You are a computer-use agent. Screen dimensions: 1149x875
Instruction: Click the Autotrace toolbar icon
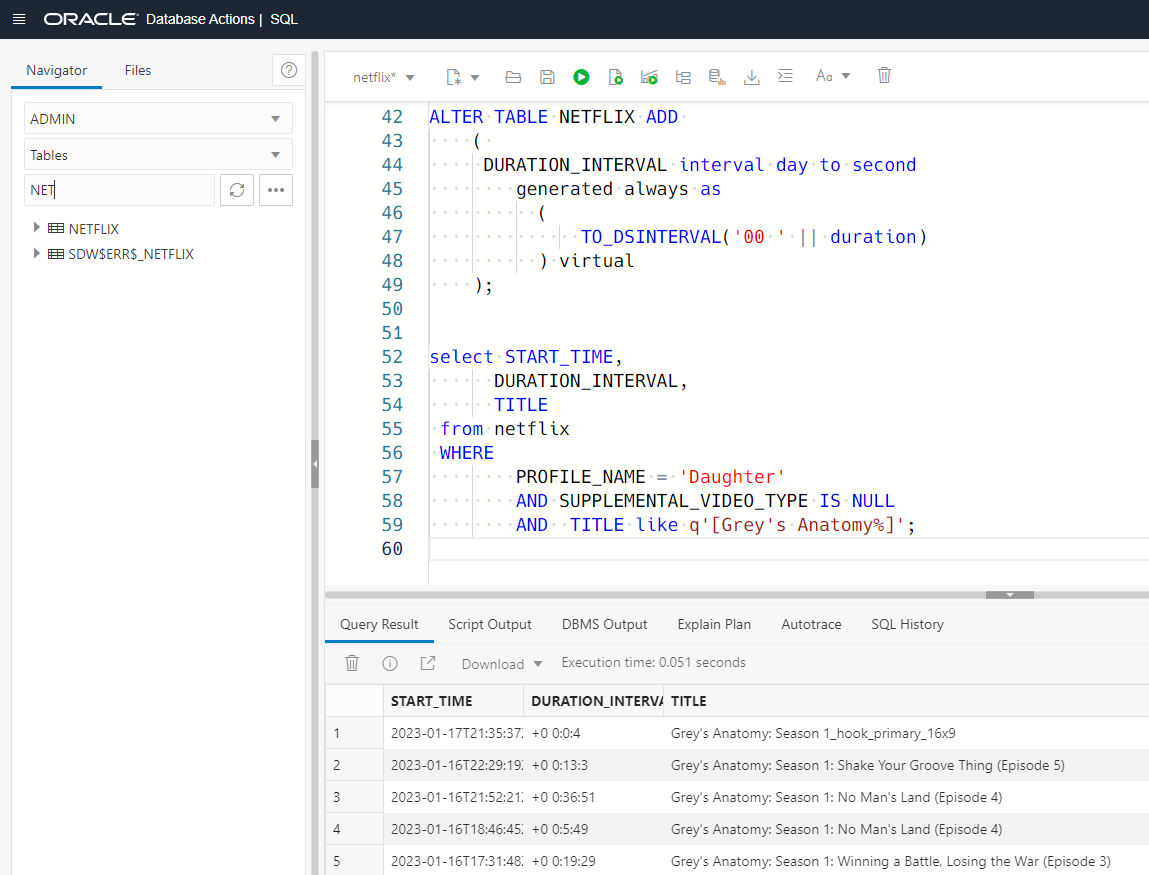(649, 77)
